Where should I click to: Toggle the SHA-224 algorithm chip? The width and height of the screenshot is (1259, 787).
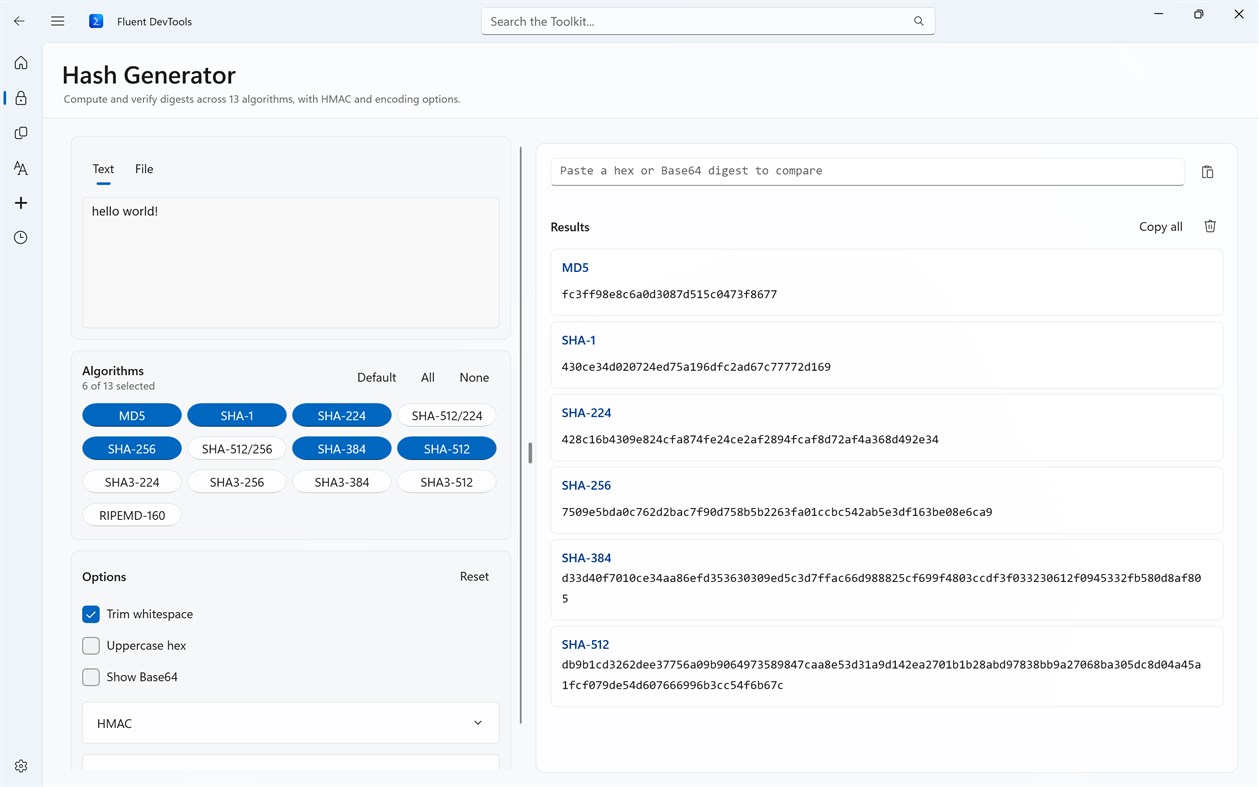(342, 415)
